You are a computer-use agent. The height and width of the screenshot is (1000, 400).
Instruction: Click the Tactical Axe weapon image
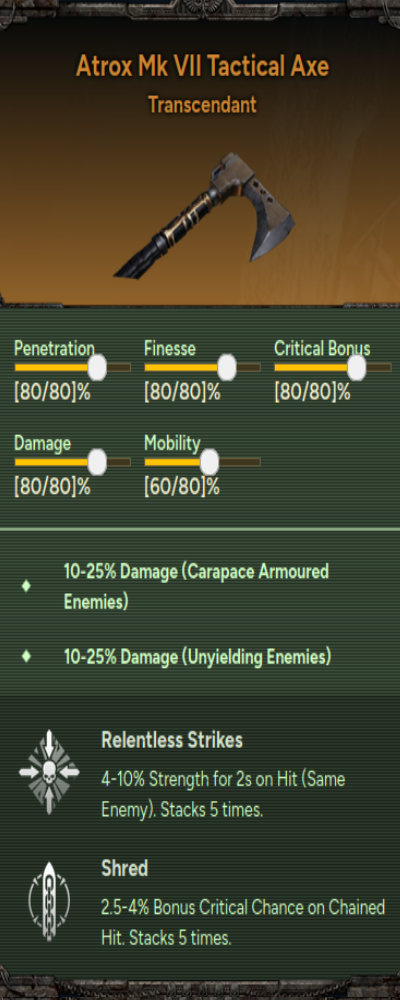pyautogui.click(x=204, y=216)
